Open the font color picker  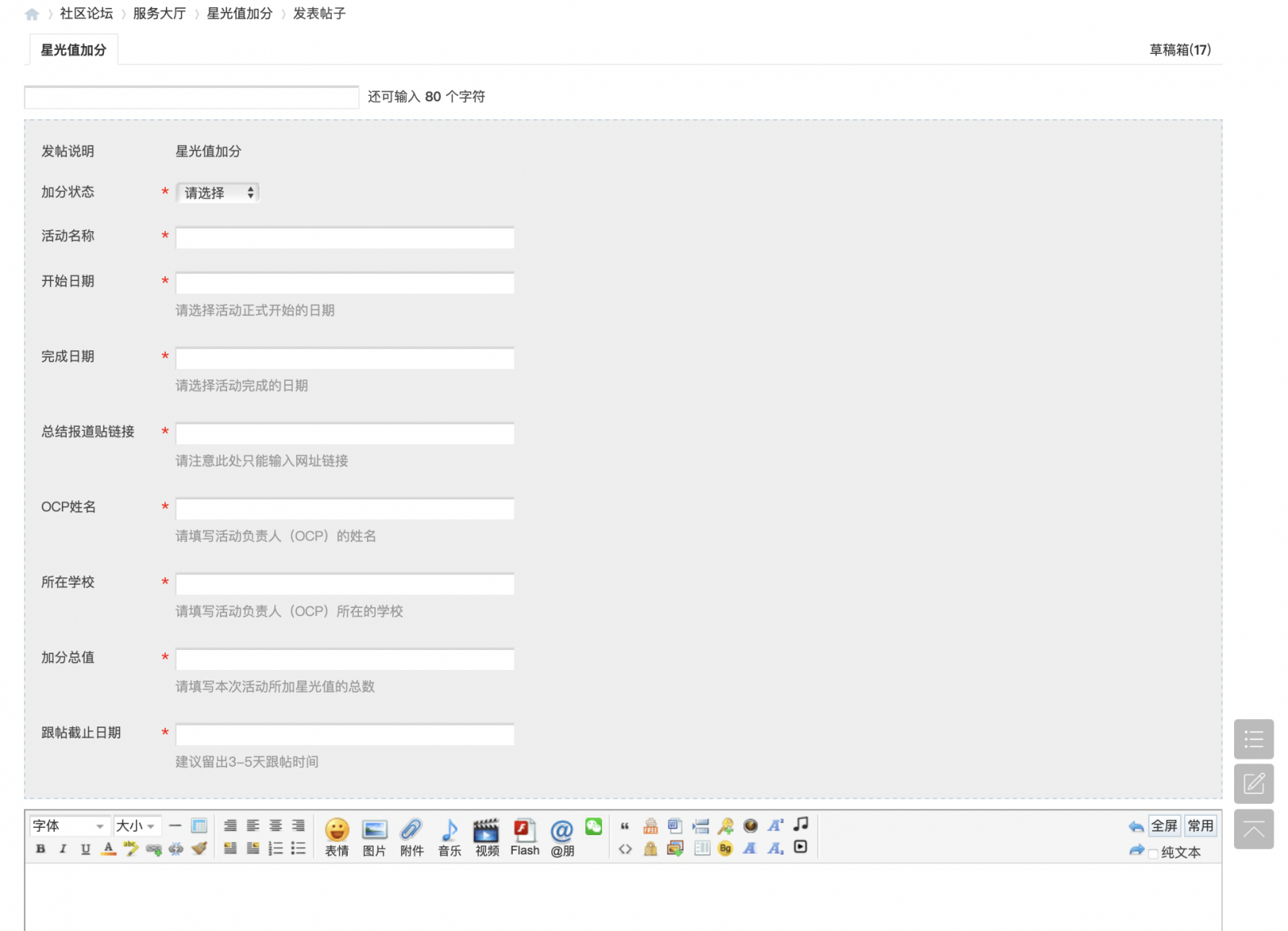point(109,849)
